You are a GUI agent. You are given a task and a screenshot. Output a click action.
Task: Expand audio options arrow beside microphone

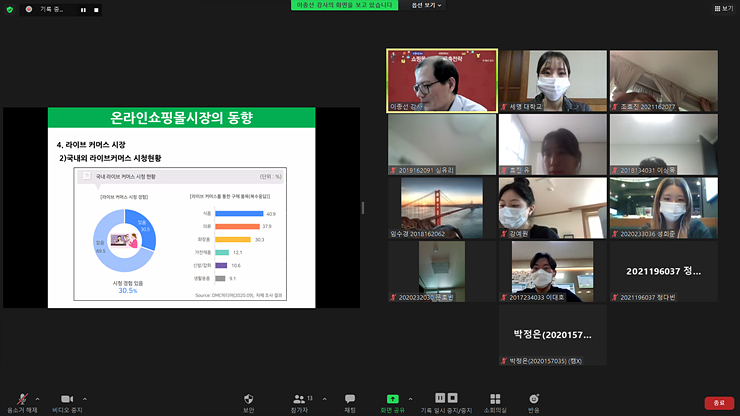coord(37,399)
